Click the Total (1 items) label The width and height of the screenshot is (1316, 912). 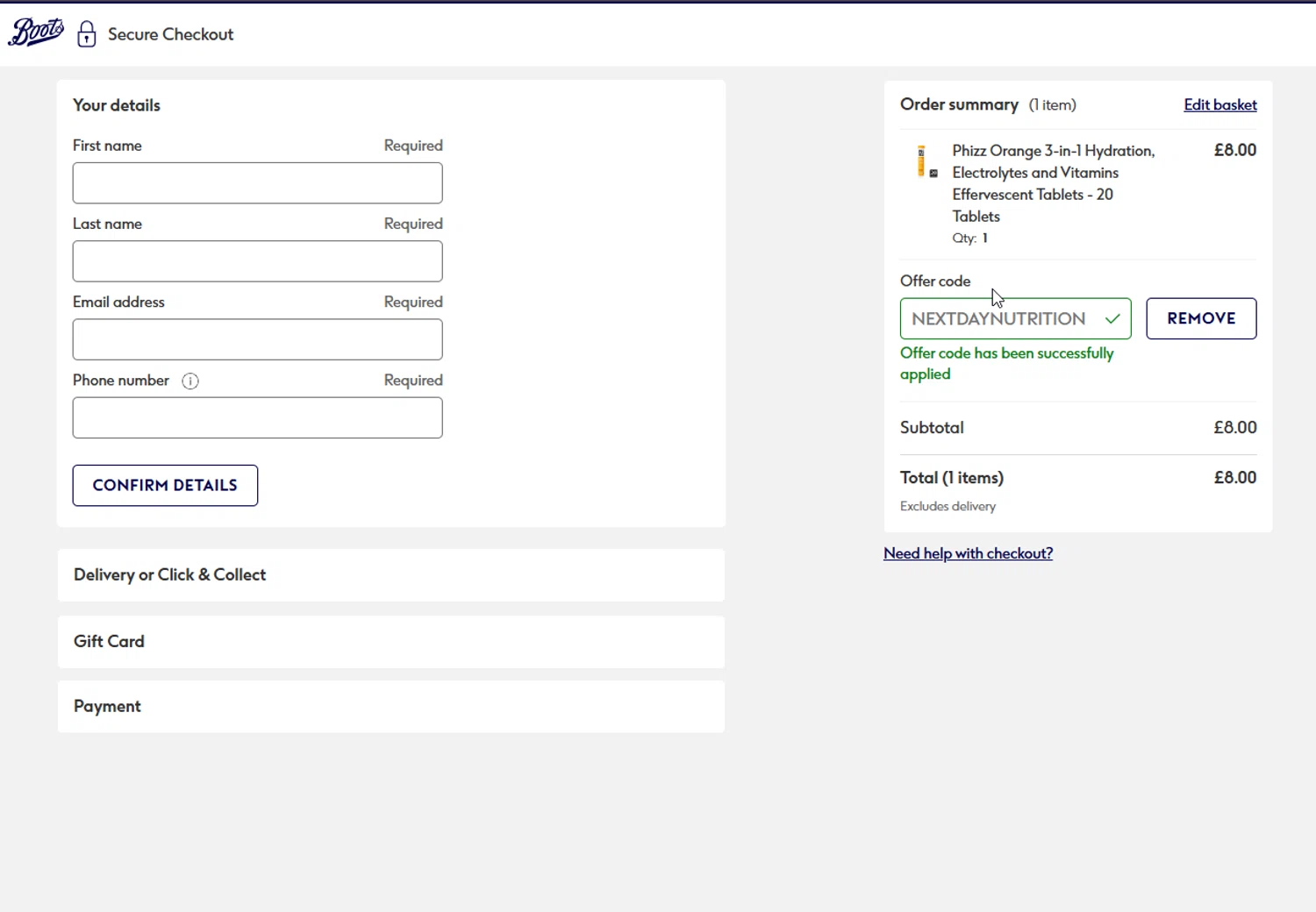click(952, 478)
